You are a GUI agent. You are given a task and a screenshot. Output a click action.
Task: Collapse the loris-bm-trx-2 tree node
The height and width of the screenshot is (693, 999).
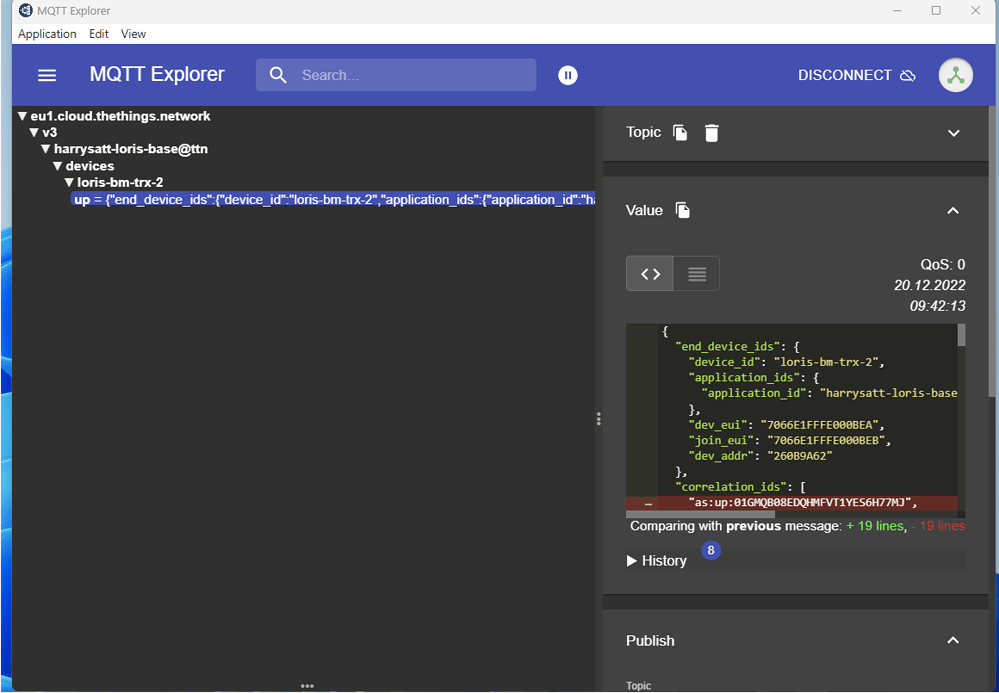pos(69,182)
